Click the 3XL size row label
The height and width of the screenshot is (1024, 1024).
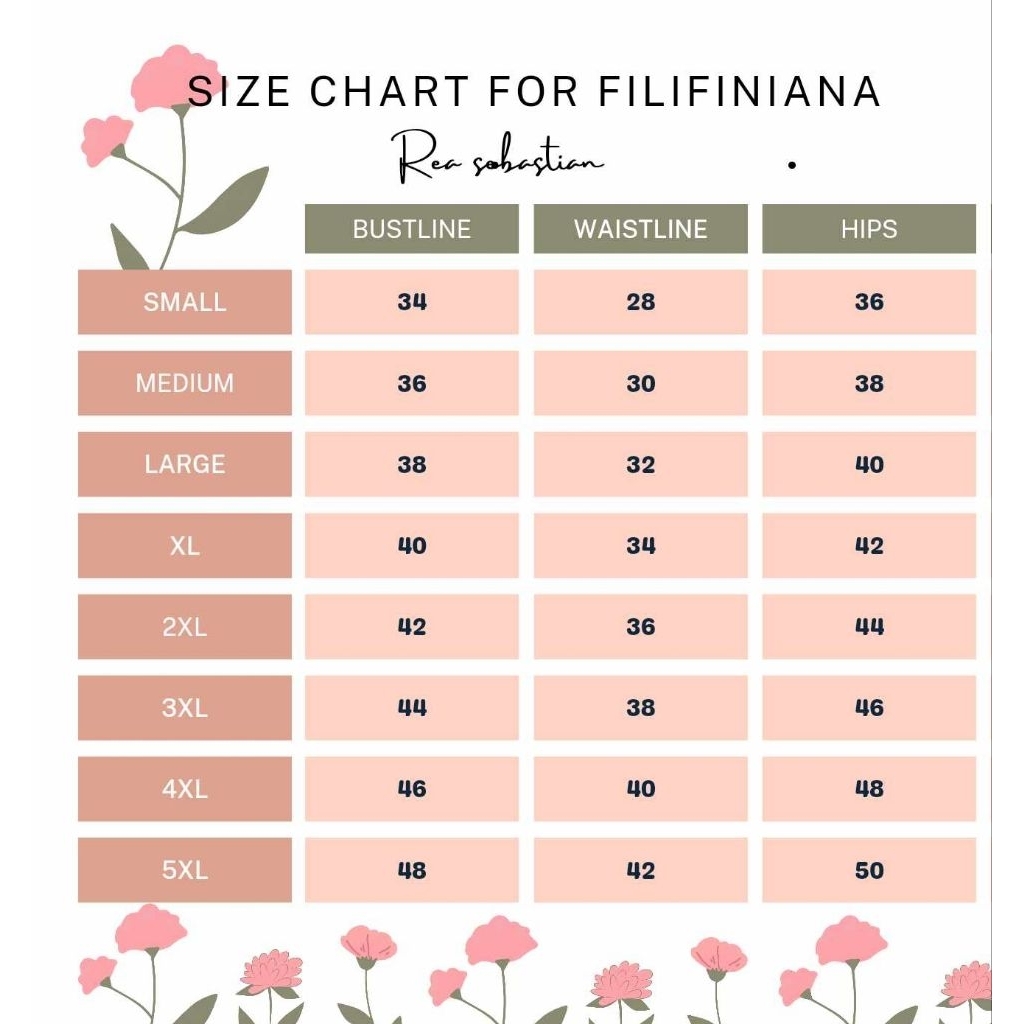tap(185, 708)
